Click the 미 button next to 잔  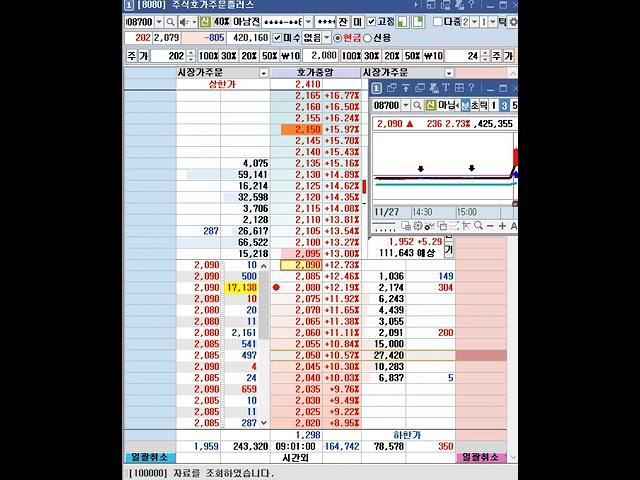point(358,22)
